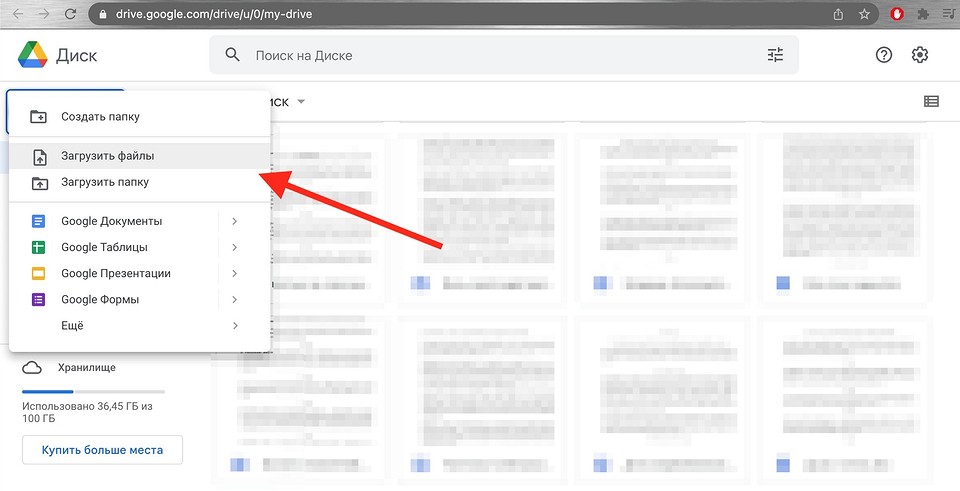Bookmark this page with star icon
The image size is (960, 491).
coord(863,14)
